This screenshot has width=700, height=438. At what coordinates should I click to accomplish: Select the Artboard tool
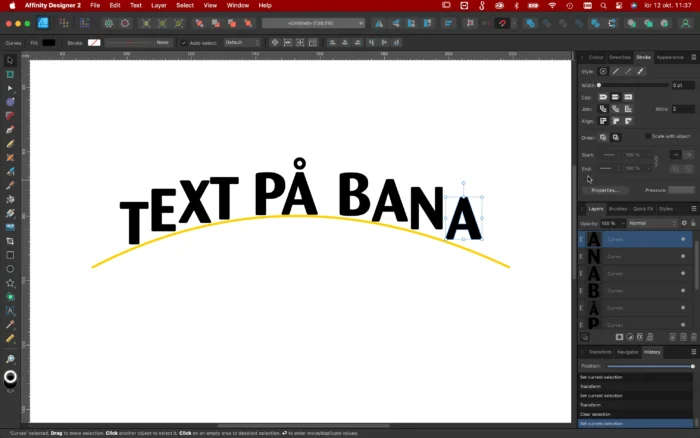click(x=10, y=74)
